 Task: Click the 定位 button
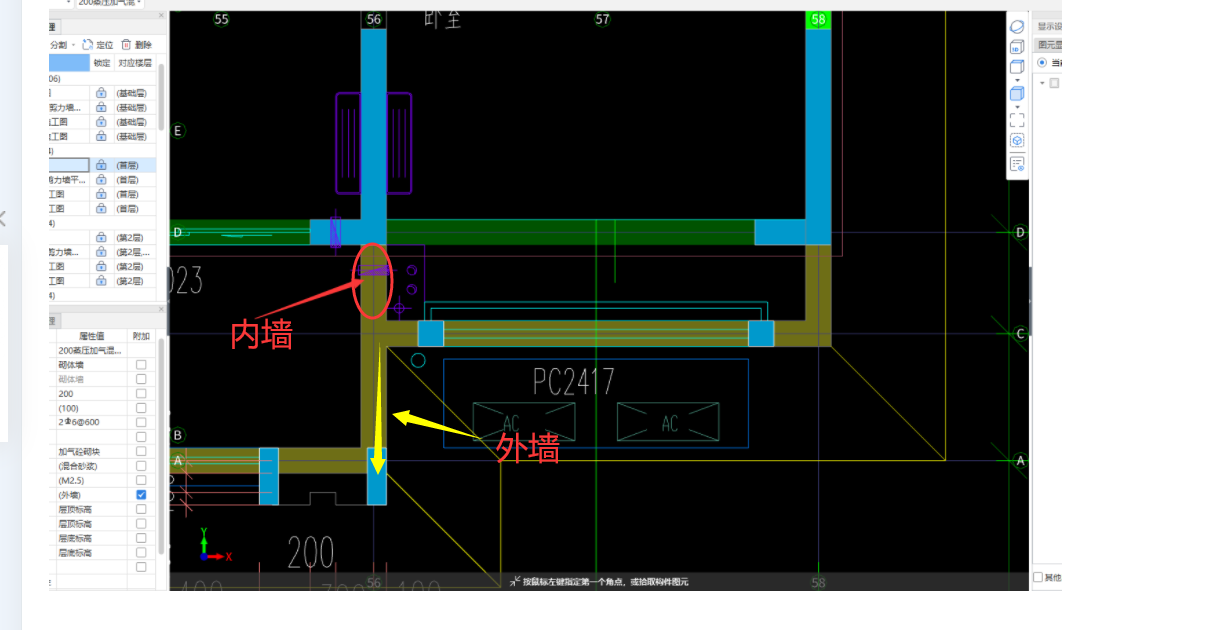pos(97,45)
